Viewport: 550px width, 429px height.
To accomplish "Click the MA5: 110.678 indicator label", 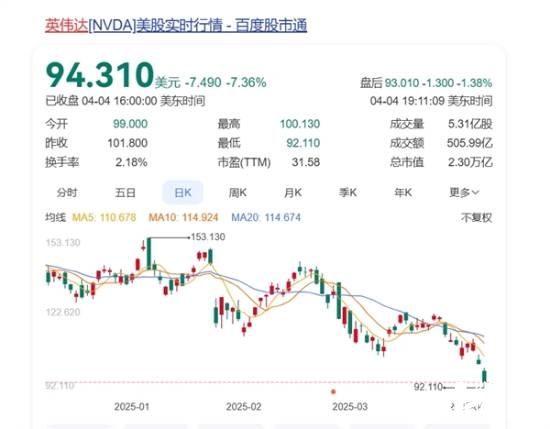I will 104,217.
